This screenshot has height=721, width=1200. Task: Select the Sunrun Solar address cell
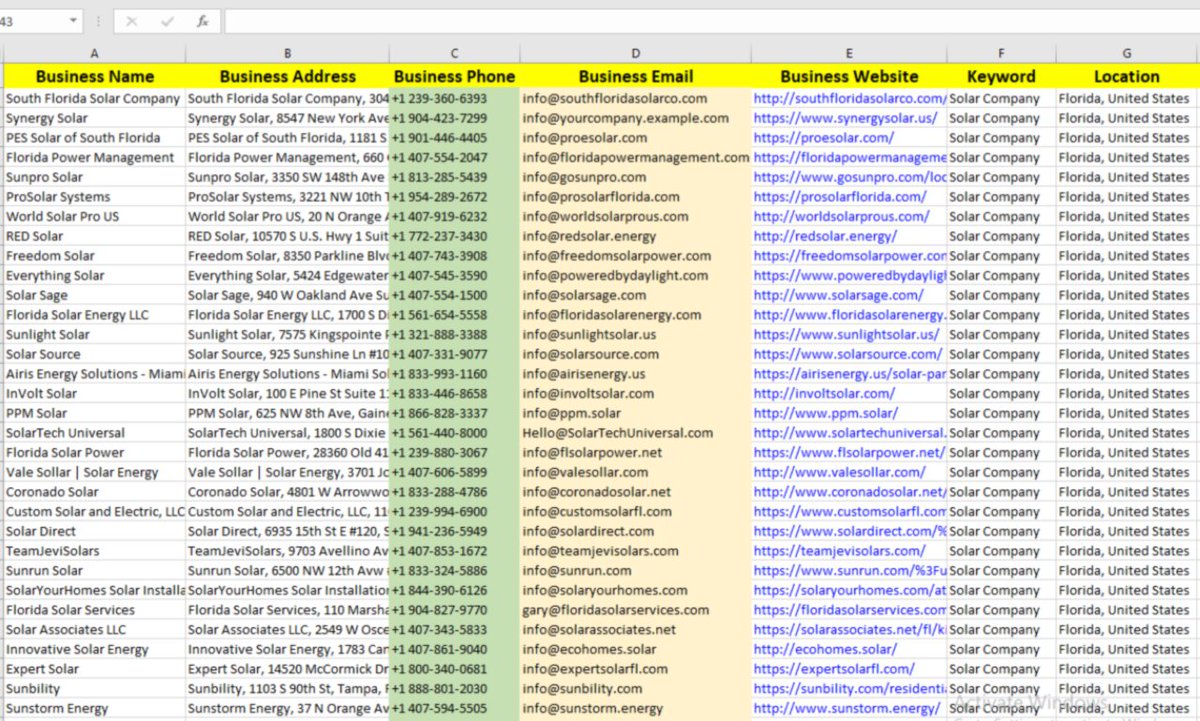(287, 571)
